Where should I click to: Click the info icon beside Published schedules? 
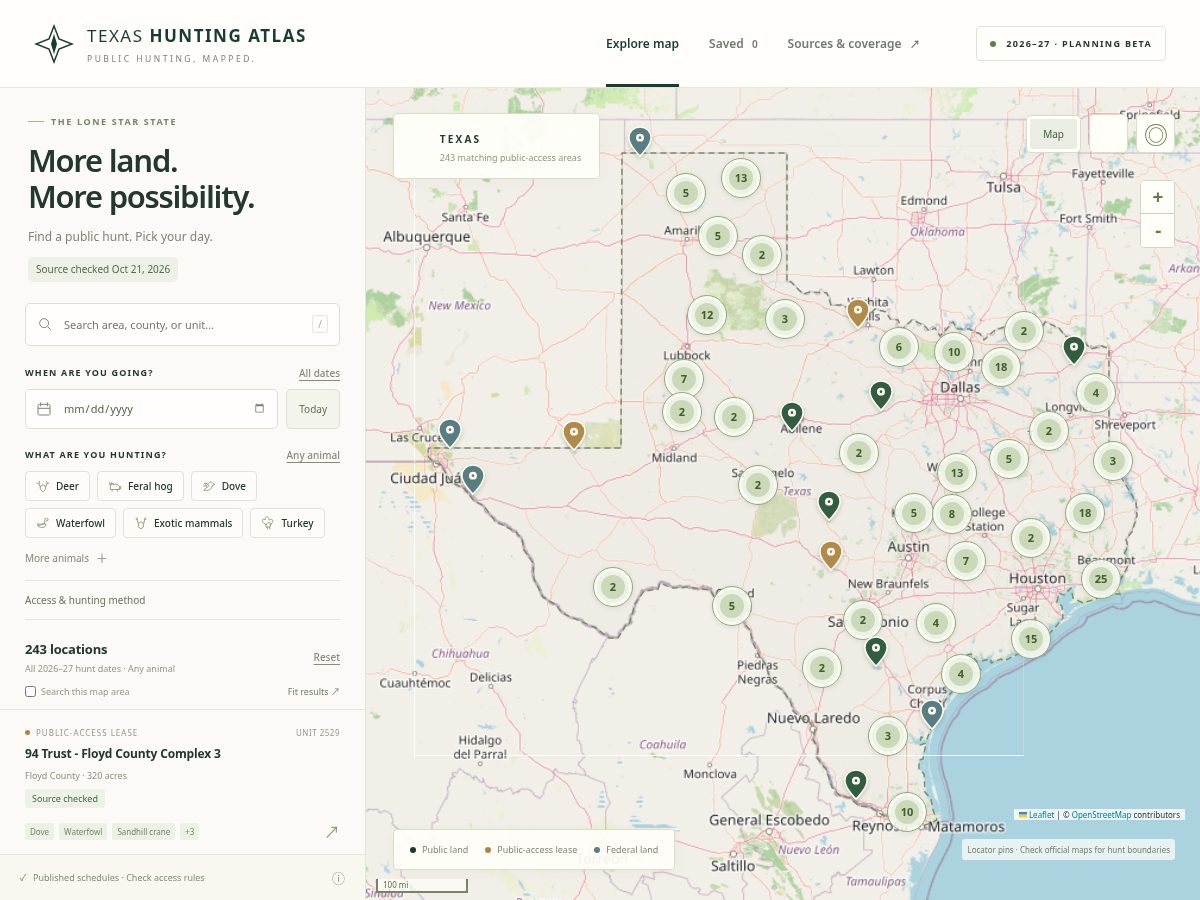click(x=338, y=878)
